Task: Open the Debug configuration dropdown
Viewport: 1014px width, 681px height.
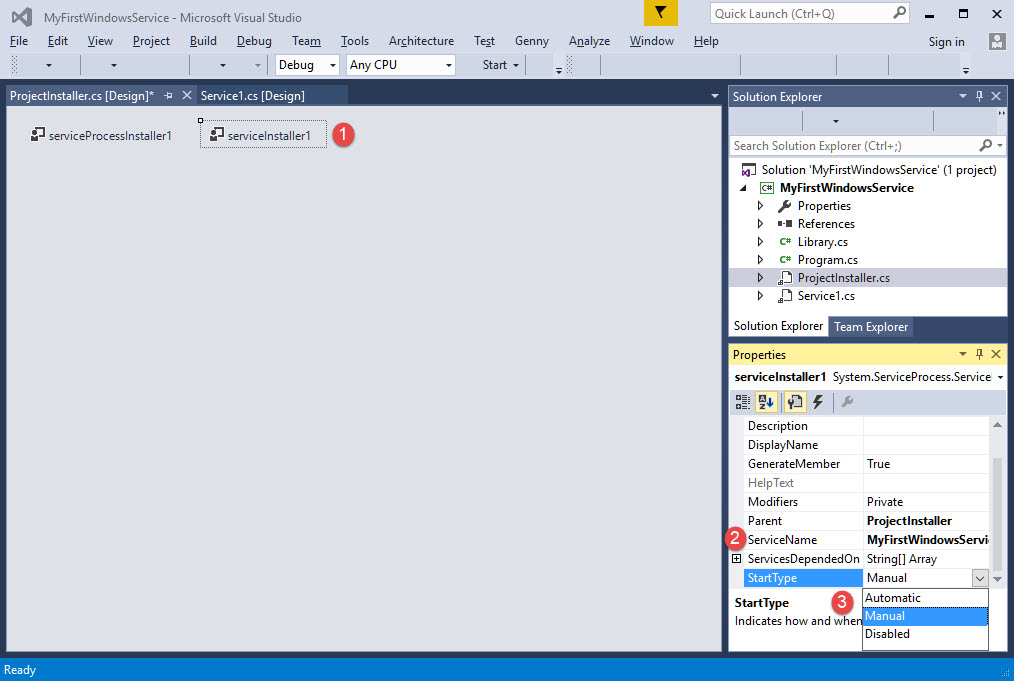Action: 309,65
